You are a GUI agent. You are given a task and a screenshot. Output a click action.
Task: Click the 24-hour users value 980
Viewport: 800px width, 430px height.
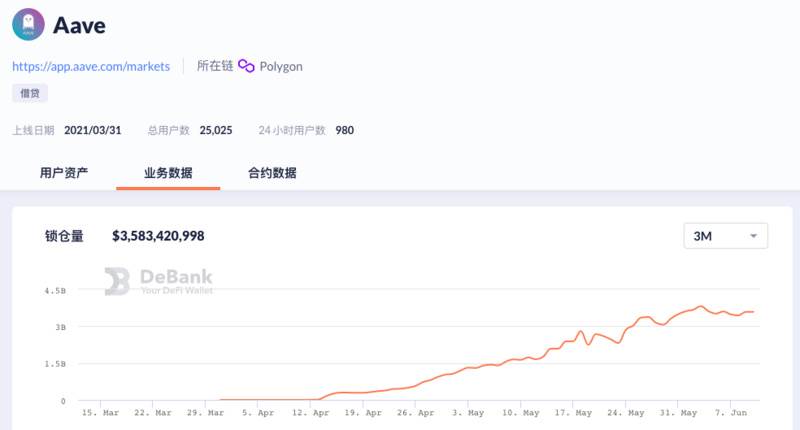pos(344,131)
